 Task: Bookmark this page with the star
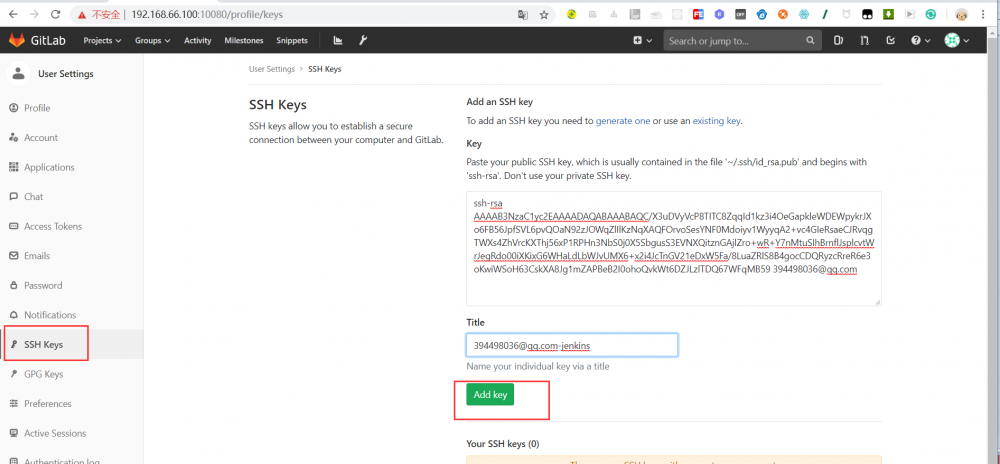tap(544, 15)
